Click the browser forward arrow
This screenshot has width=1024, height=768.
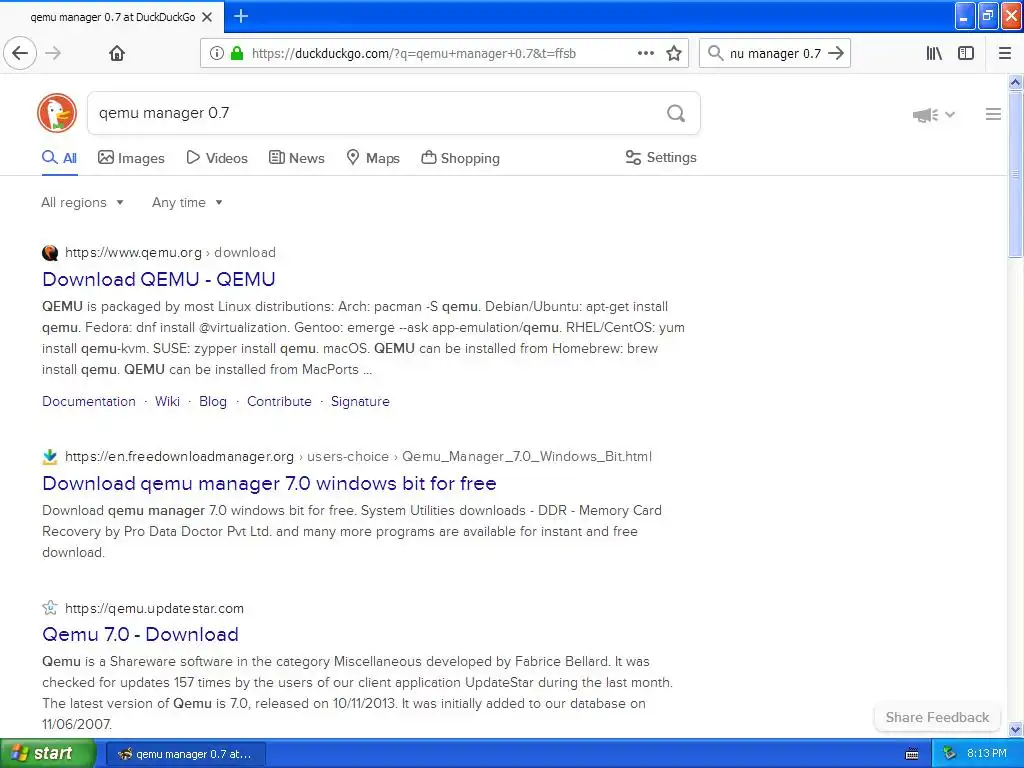(54, 53)
